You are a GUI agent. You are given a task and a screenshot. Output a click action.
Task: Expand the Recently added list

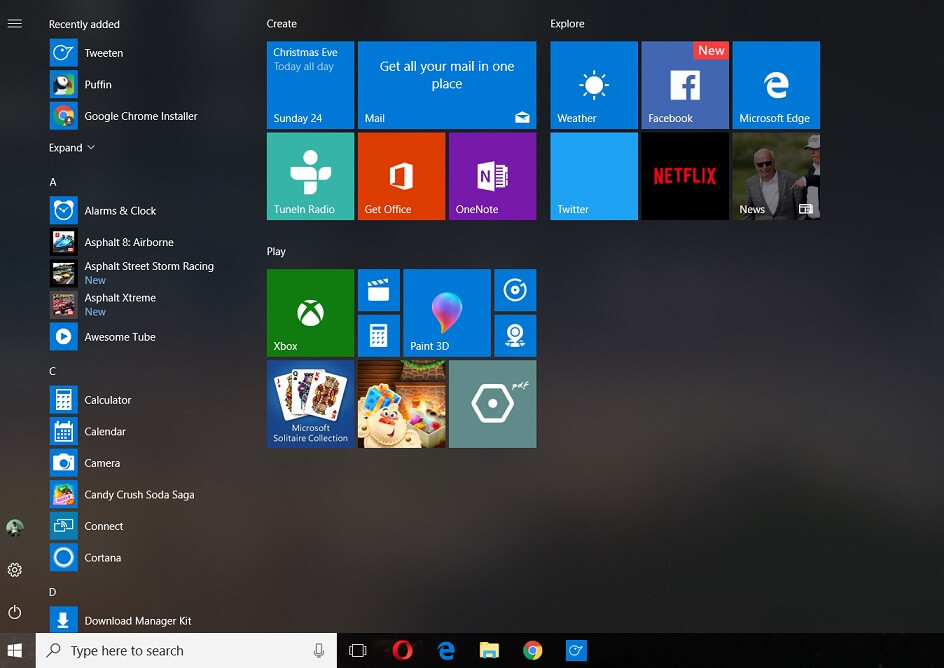[72, 147]
